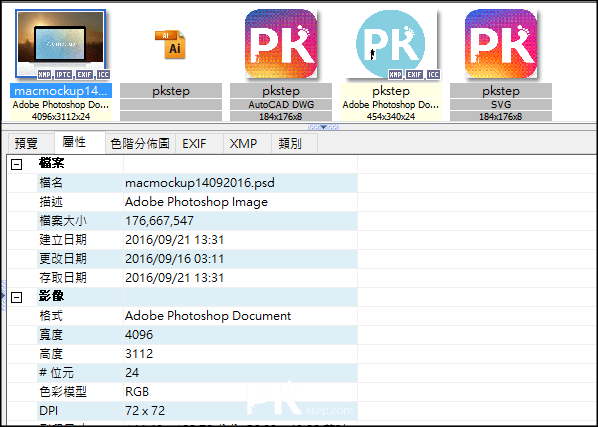
Task: Click the SVG format label
Action: click(501, 104)
